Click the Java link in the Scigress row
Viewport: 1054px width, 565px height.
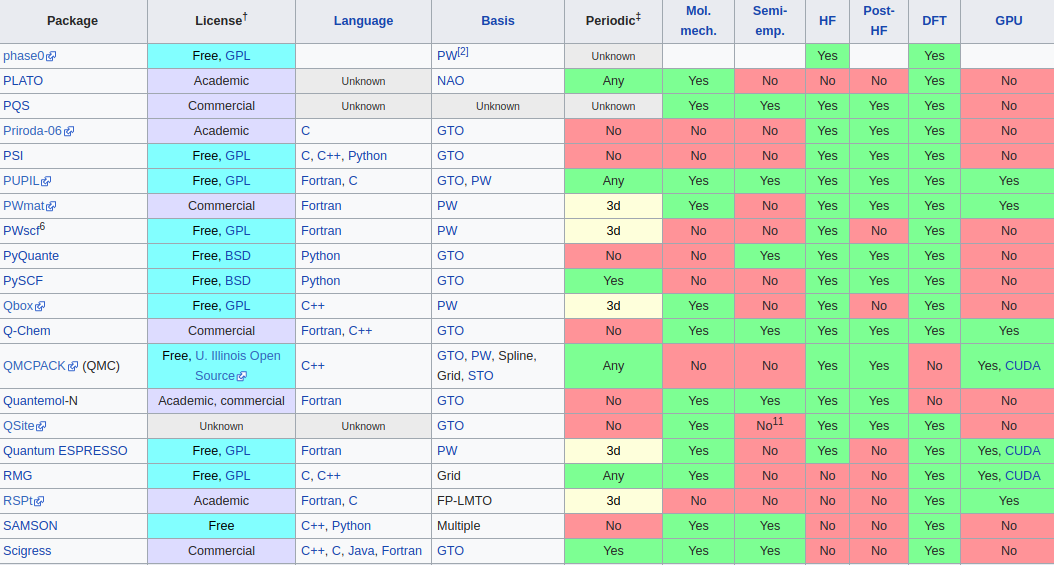361,551
